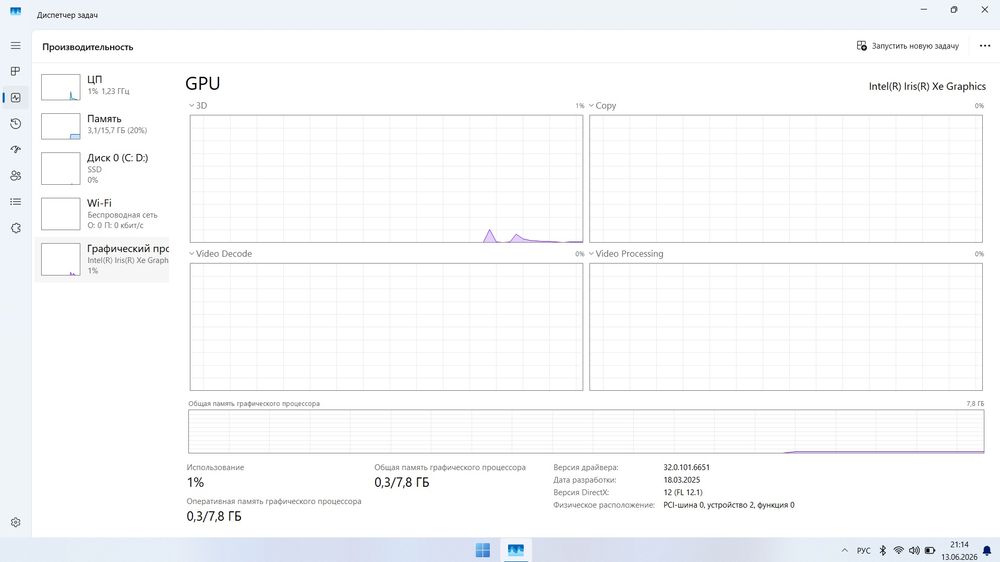Open the Startup apps icon
Screen dimensions: 1000x562
15,149
